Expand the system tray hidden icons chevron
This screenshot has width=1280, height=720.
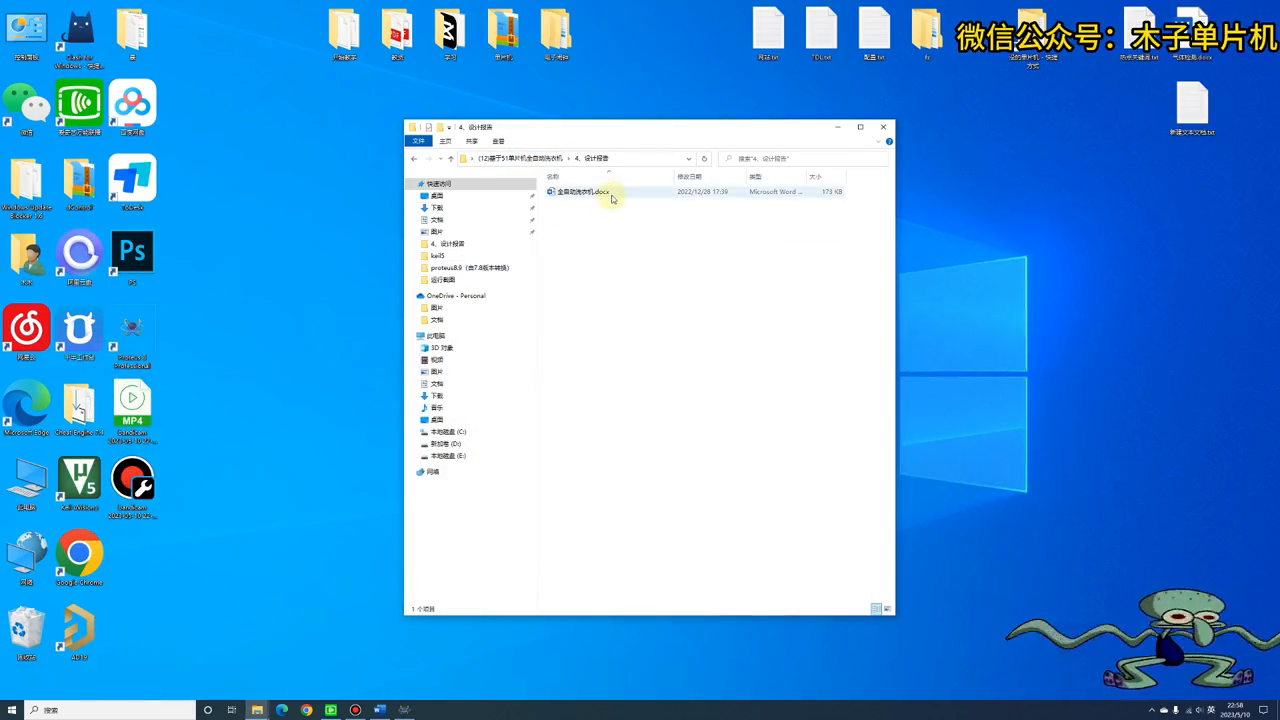click(x=1151, y=710)
